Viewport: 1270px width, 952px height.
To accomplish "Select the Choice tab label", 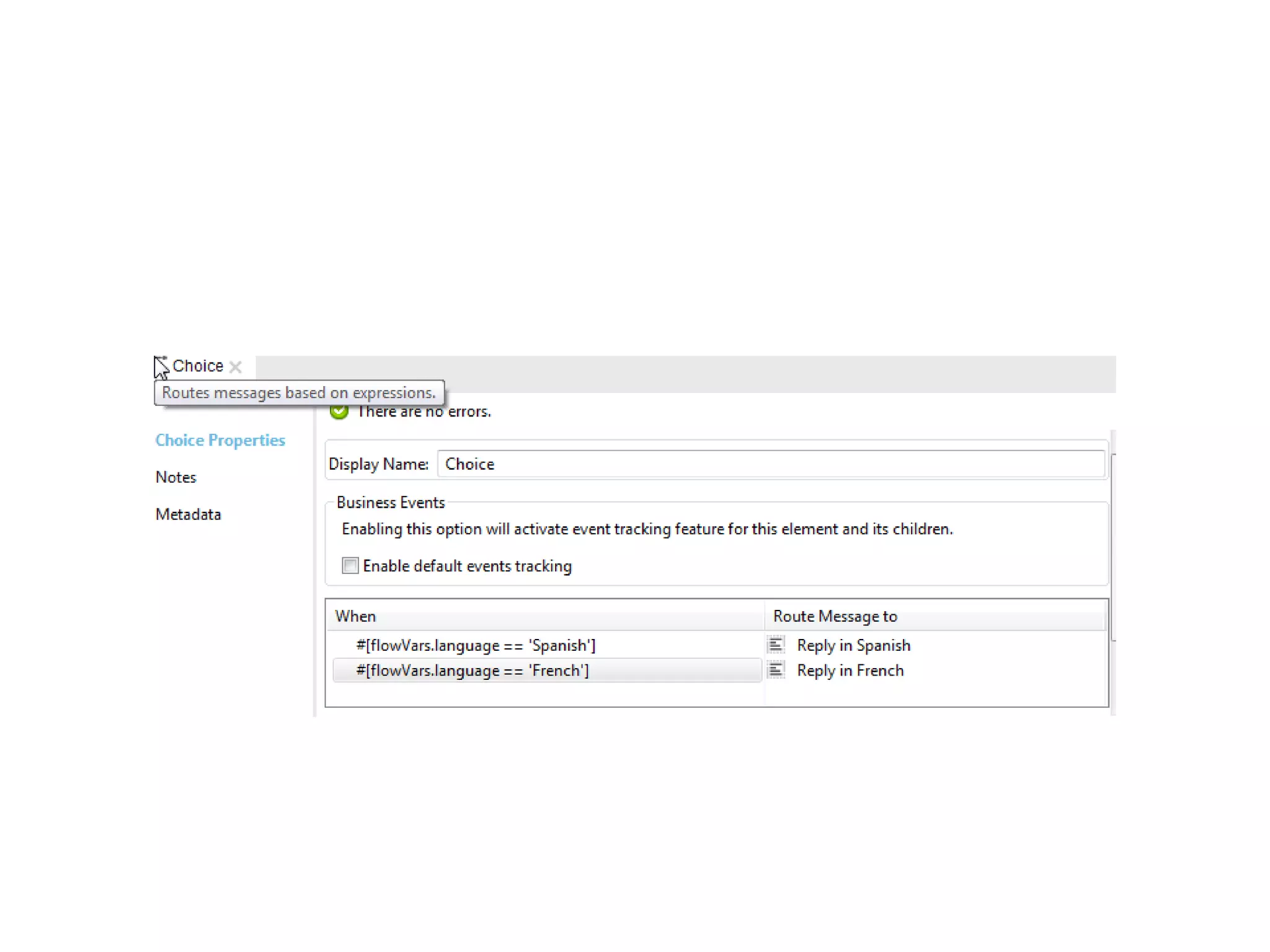I will 198,366.
